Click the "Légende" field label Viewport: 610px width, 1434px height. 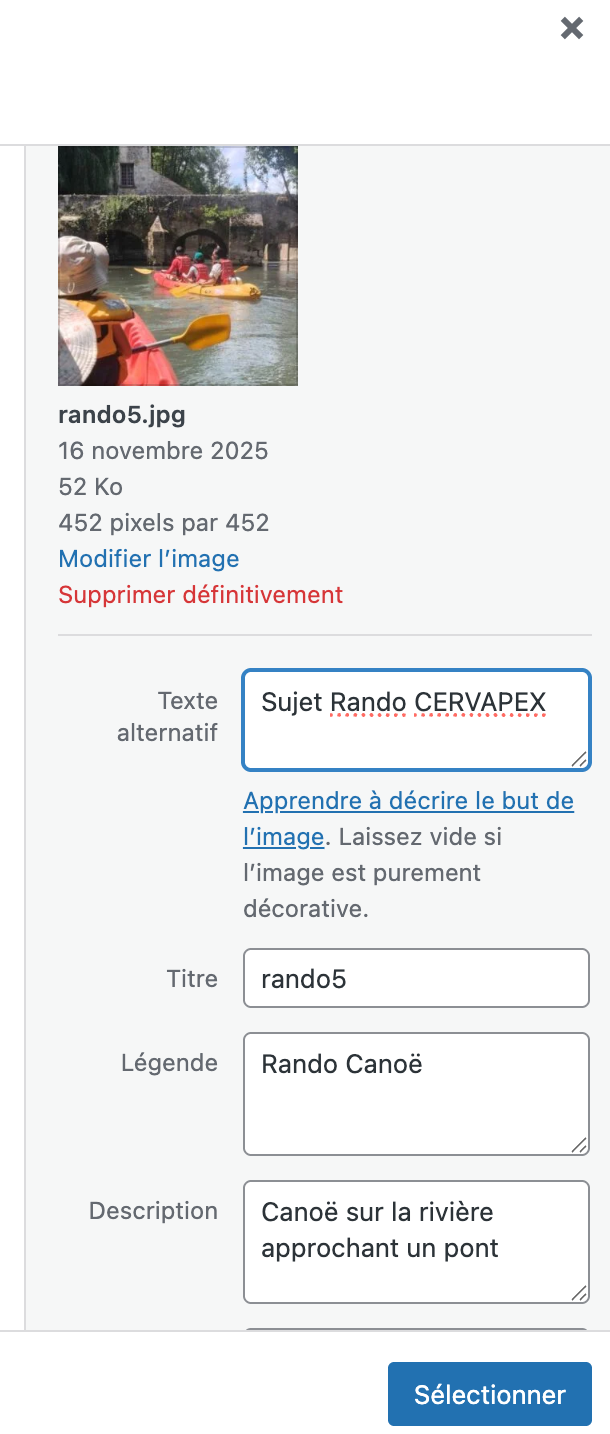[x=169, y=1063]
